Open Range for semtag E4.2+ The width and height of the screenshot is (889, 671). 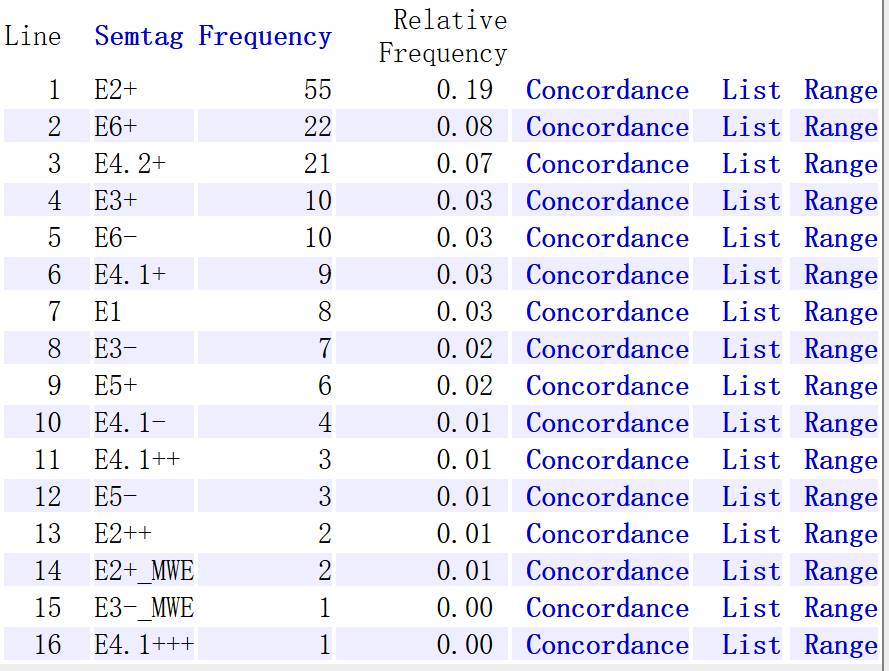[840, 164]
